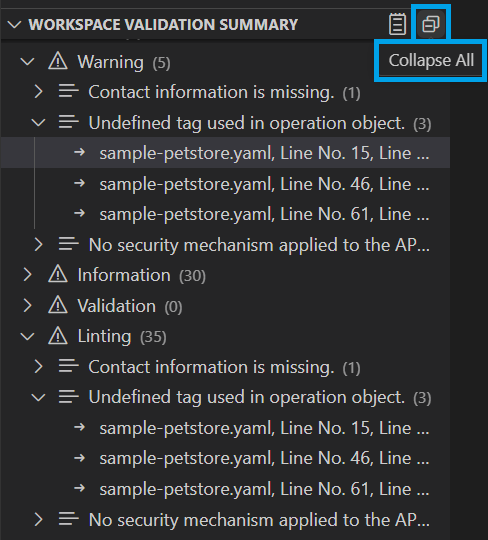
Task: Collapse the Workspace Validation Summary section
Action: pos(14,25)
